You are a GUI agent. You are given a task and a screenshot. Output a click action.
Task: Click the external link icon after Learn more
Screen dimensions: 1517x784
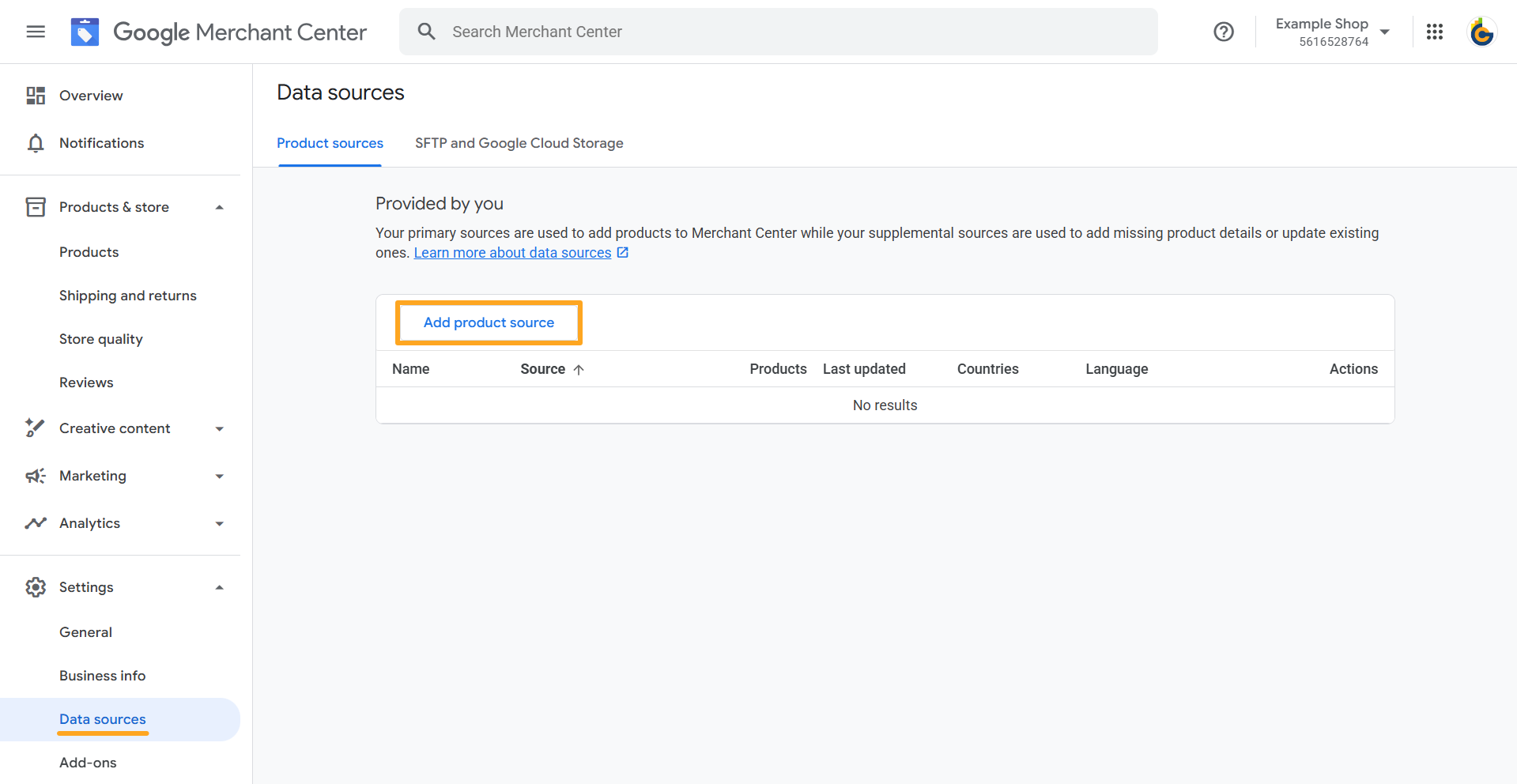(x=623, y=252)
